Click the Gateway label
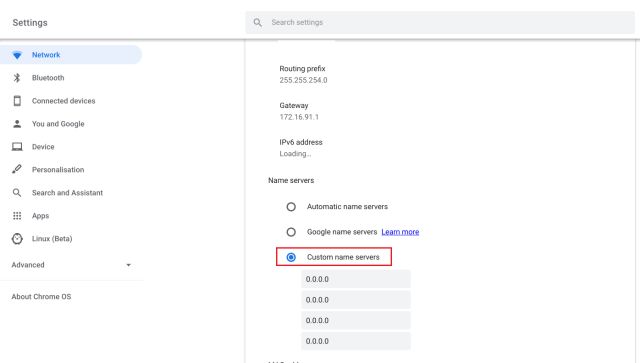This screenshot has width=640, height=363. click(293, 105)
